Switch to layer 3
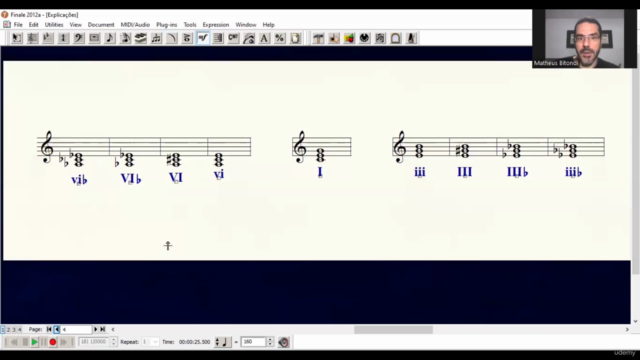Image resolution: width=640 pixels, height=360 pixels. click(14, 329)
